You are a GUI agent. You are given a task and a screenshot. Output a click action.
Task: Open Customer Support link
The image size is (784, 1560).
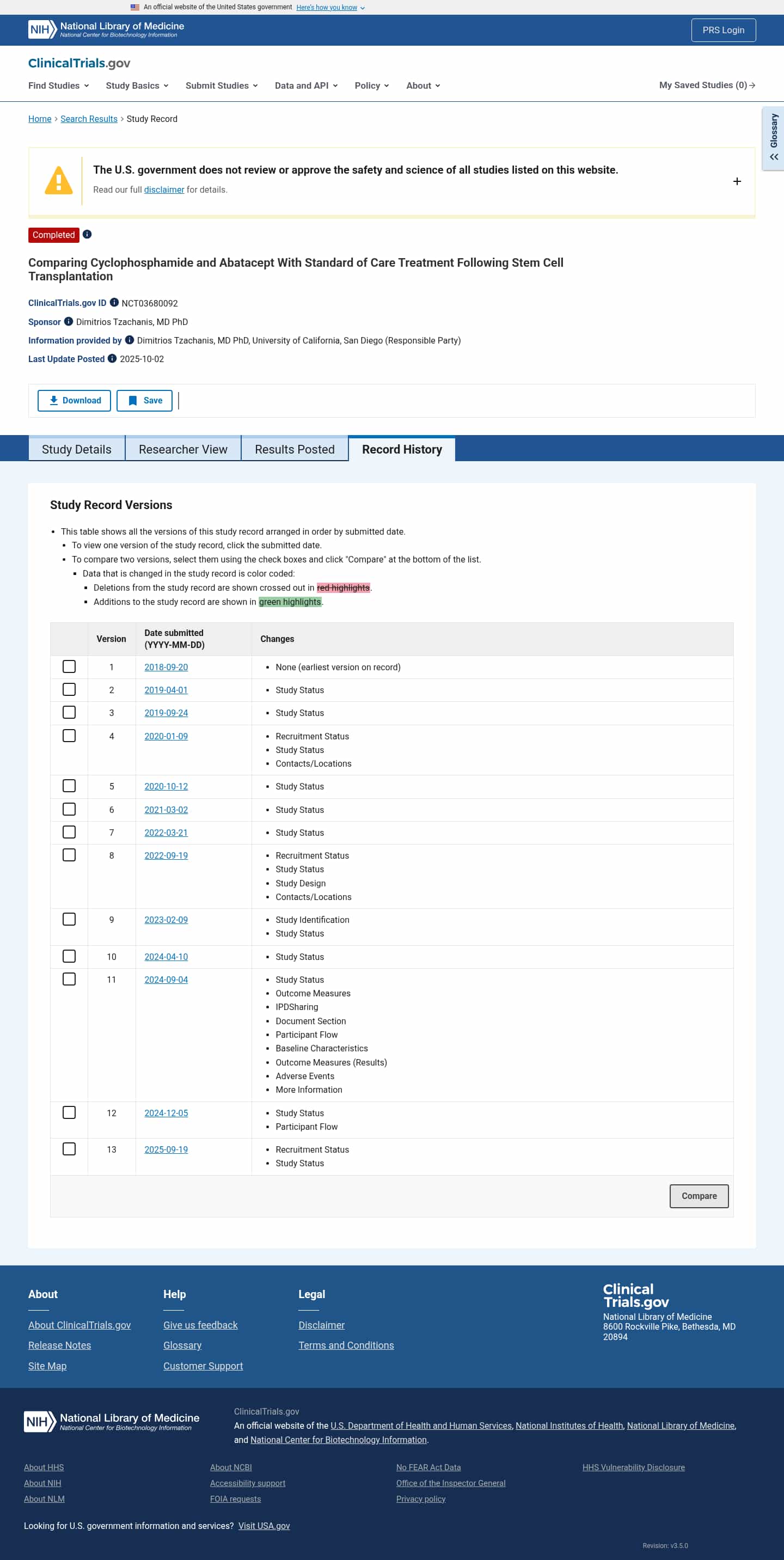click(x=203, y=1365)
